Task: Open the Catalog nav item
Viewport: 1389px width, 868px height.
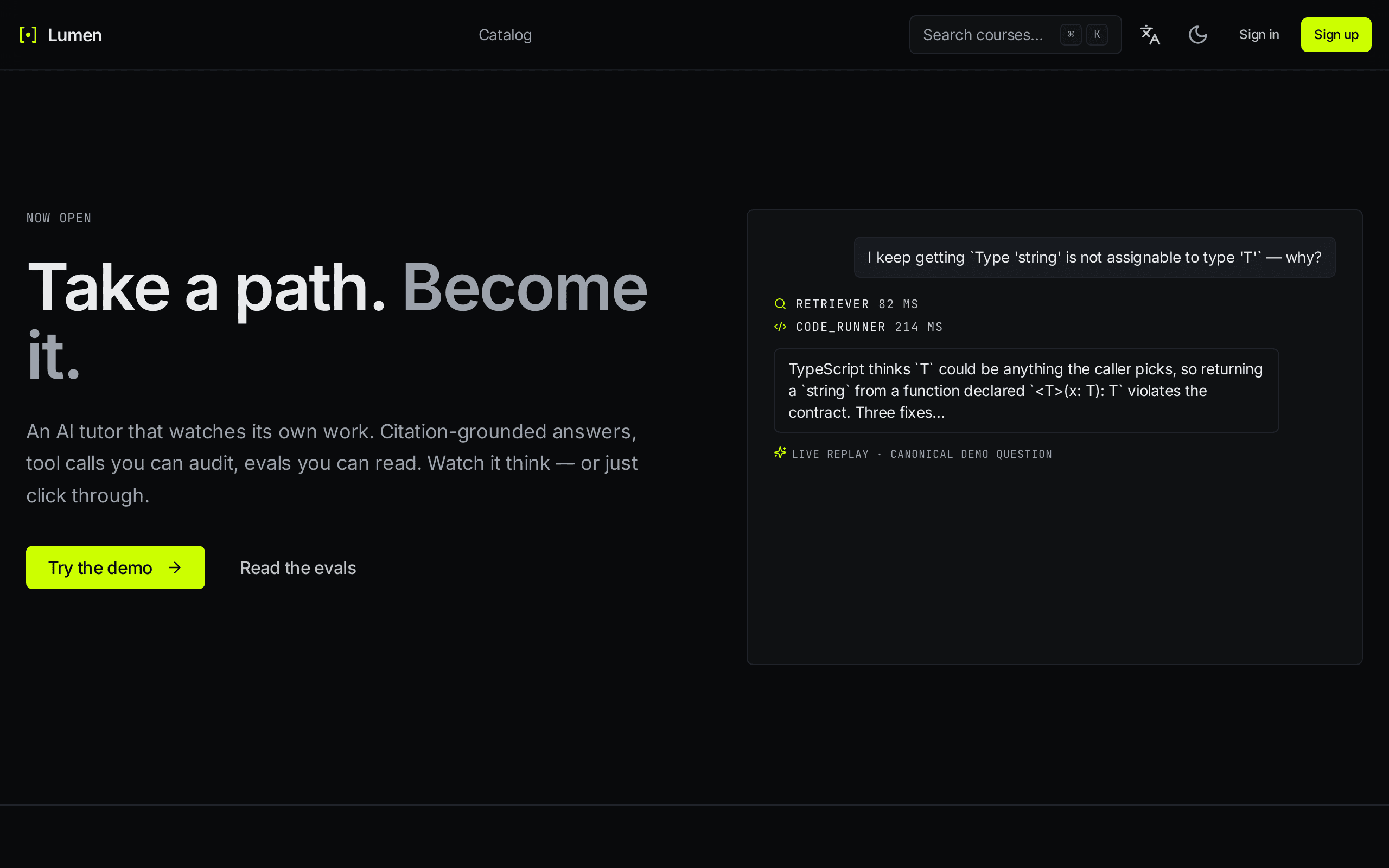Action: coord(505,35)
